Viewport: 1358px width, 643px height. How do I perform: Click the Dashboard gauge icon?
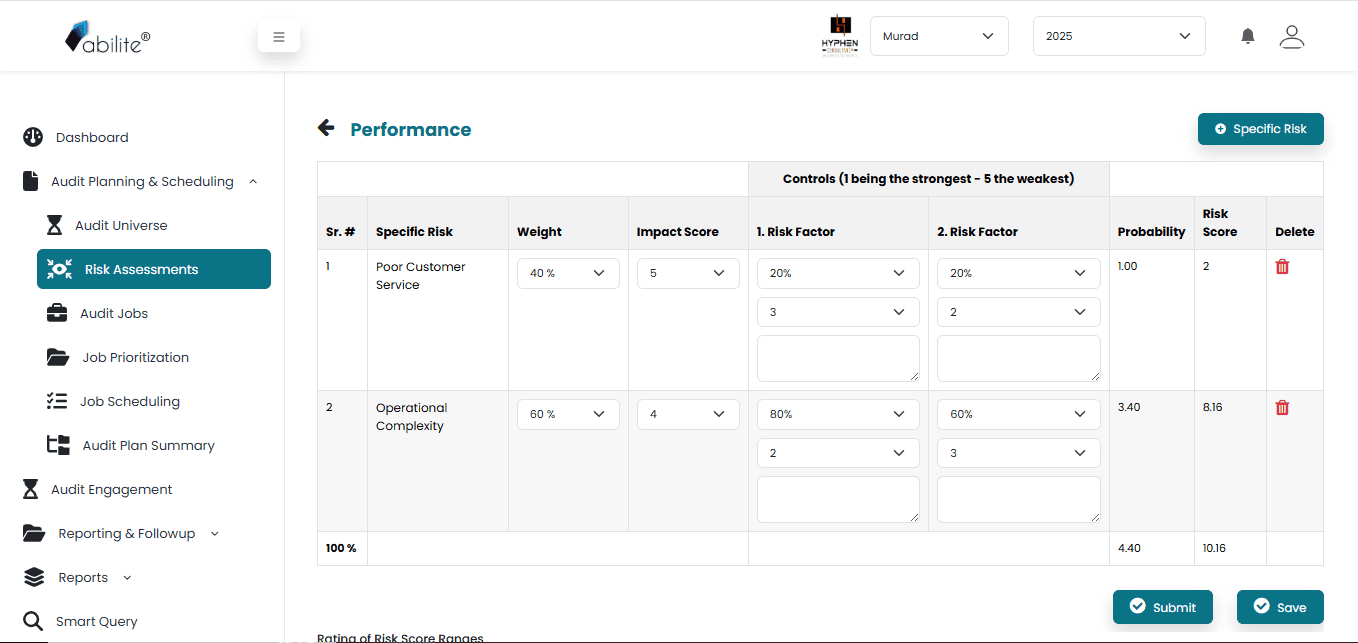pyautogui.click(x=33, y=137)
